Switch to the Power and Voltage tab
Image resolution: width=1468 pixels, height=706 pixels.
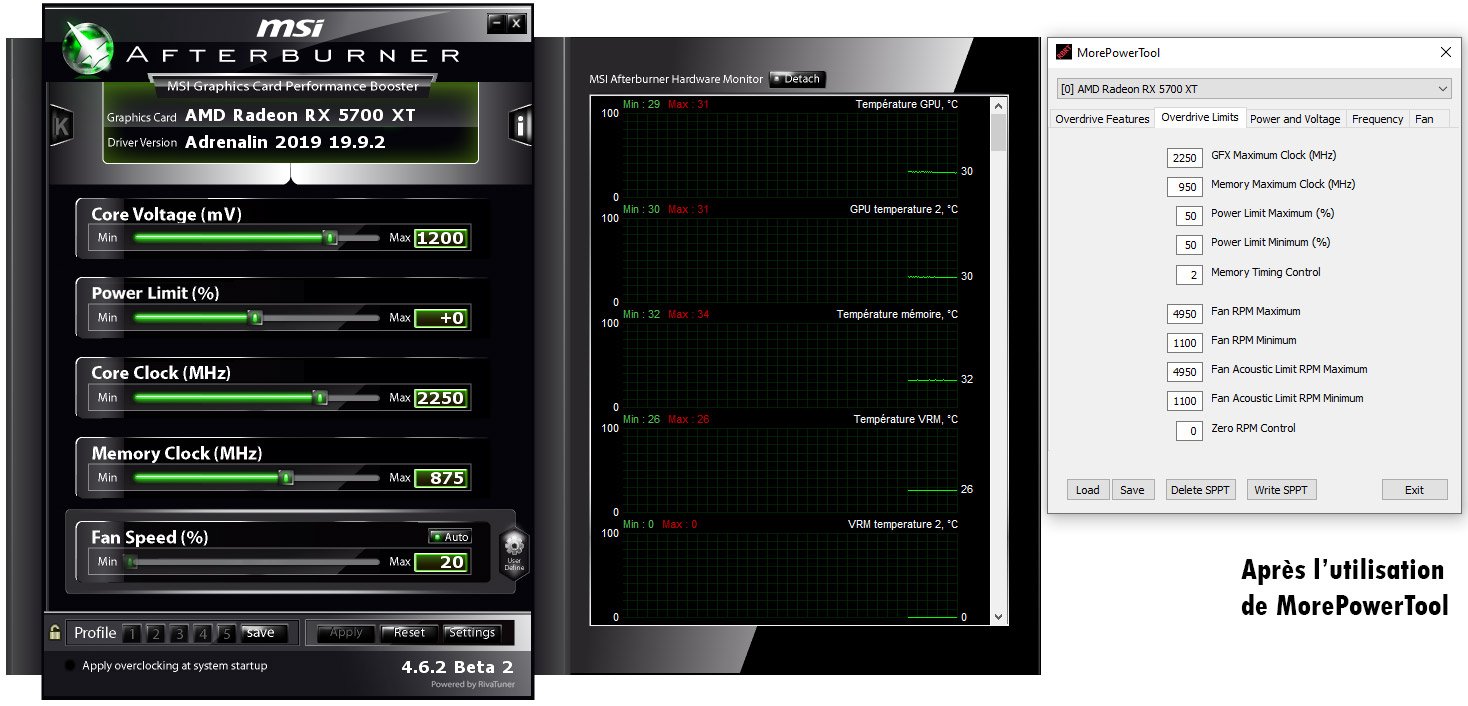(x=1295, y=119)
